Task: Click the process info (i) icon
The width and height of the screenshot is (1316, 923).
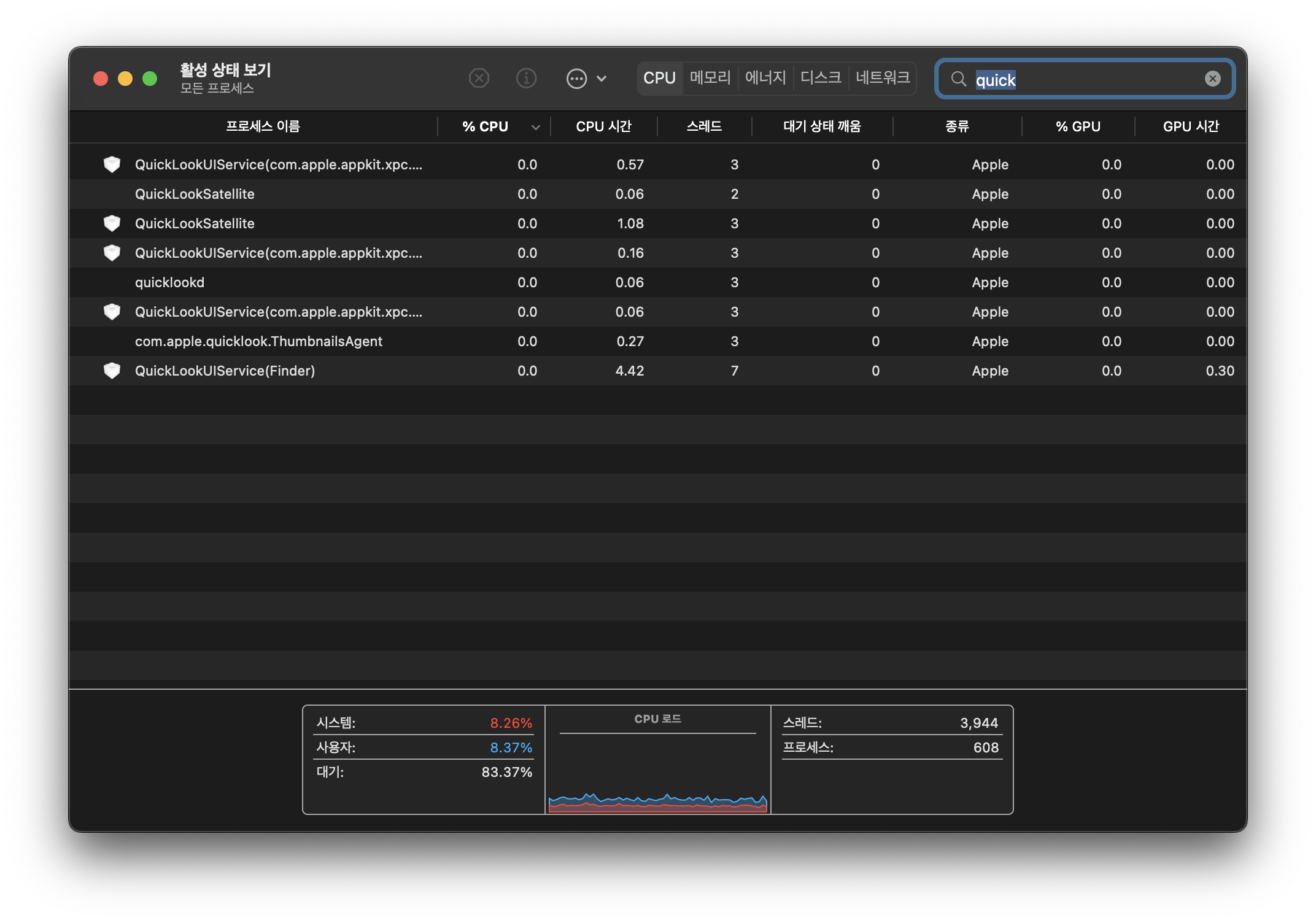Action: (x=526, y=79)
